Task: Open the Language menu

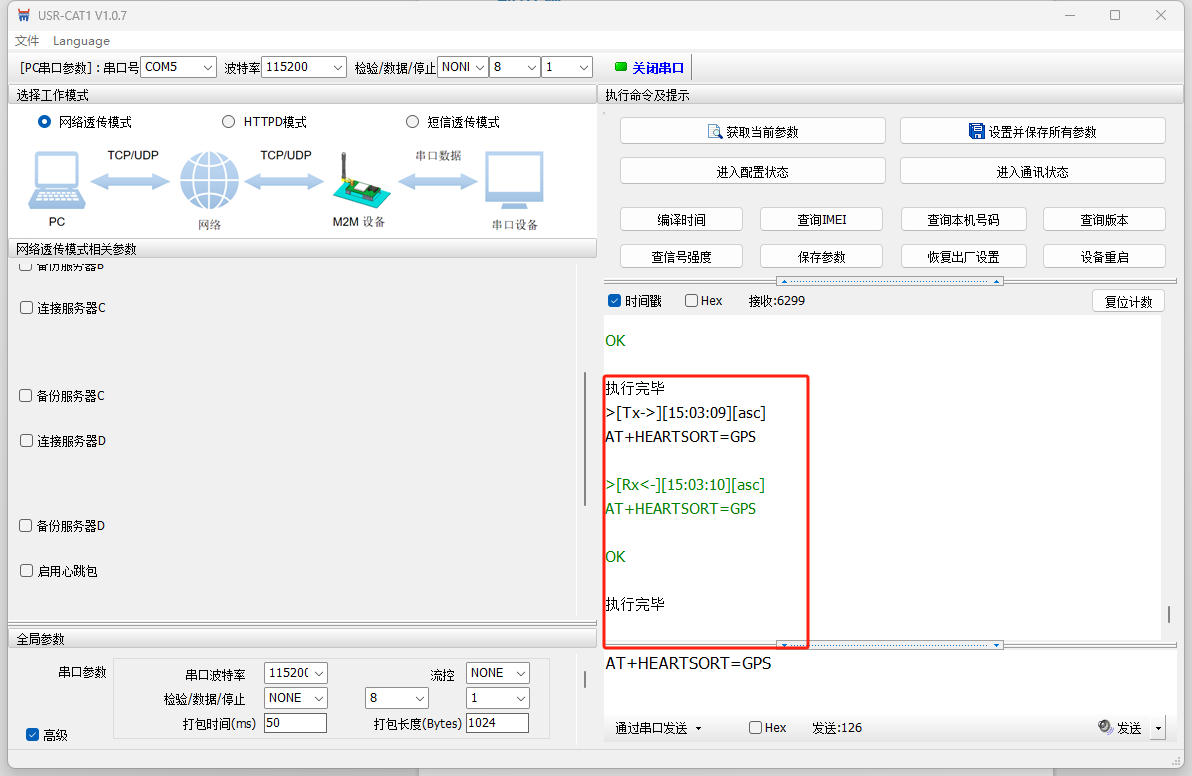Action: (x=81, y=40)
